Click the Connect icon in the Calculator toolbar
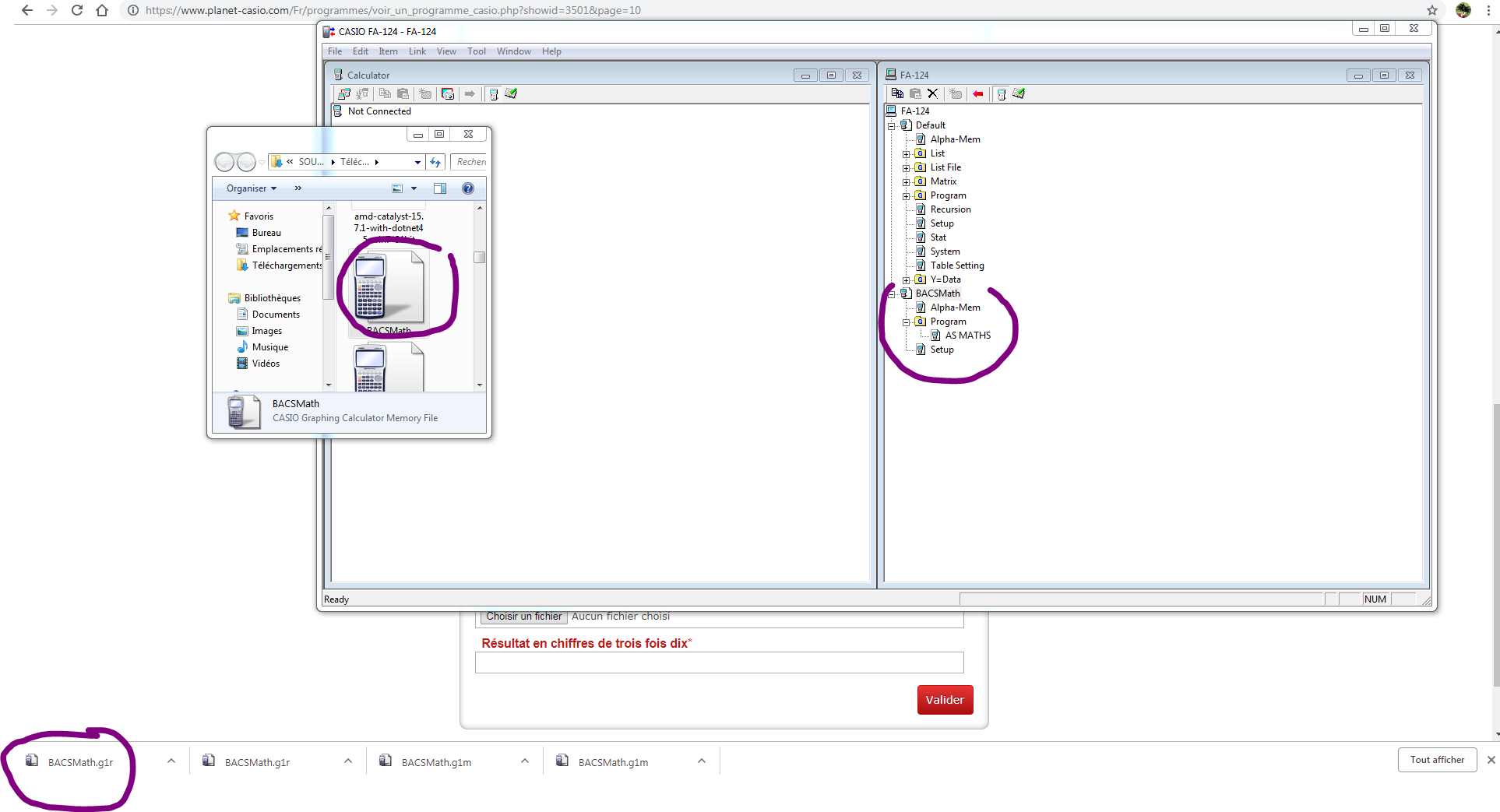Viewport: 1500px width, 812px height. (343, 93)
